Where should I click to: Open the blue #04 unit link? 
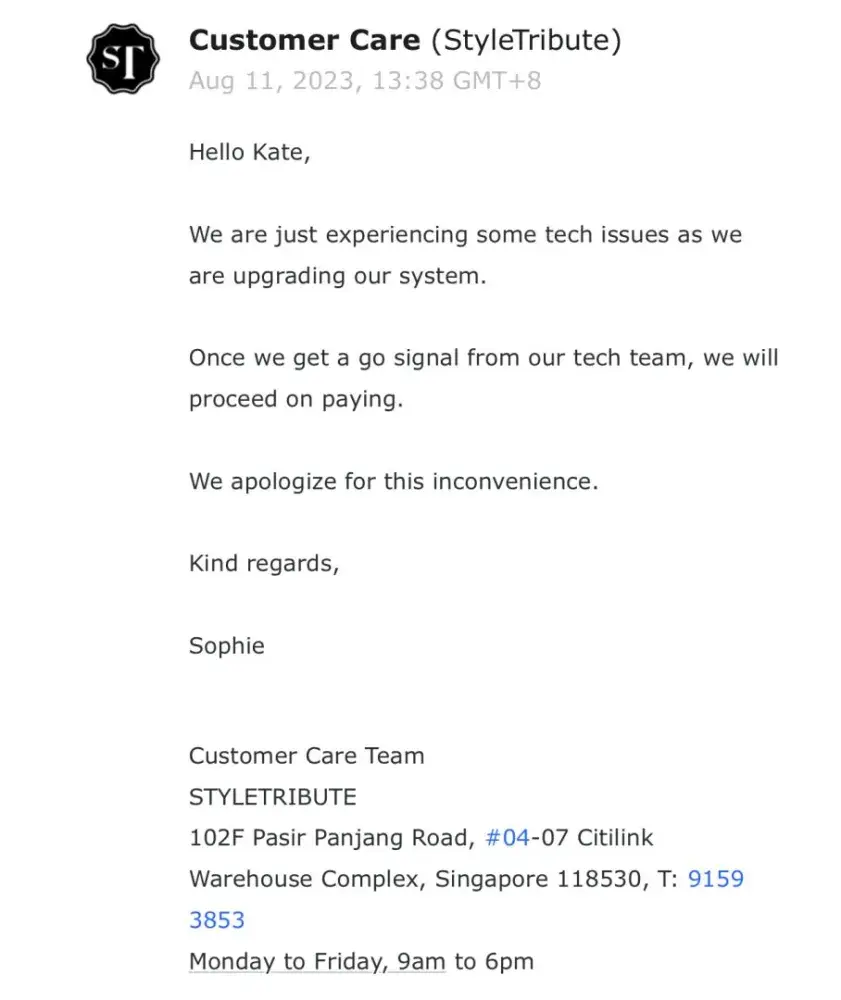coord(507,837)
